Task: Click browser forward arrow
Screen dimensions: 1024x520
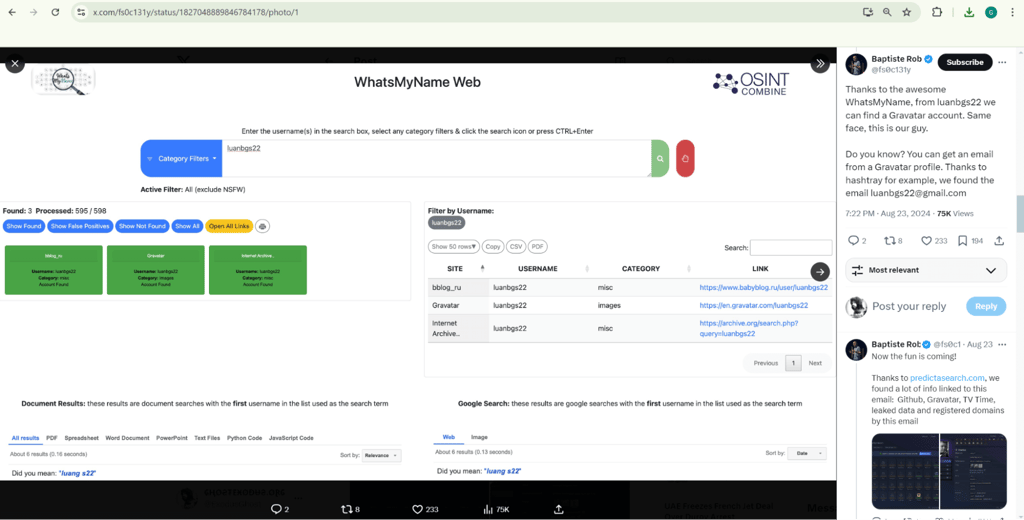Action: pyautogui.click(x=34, y=12)
